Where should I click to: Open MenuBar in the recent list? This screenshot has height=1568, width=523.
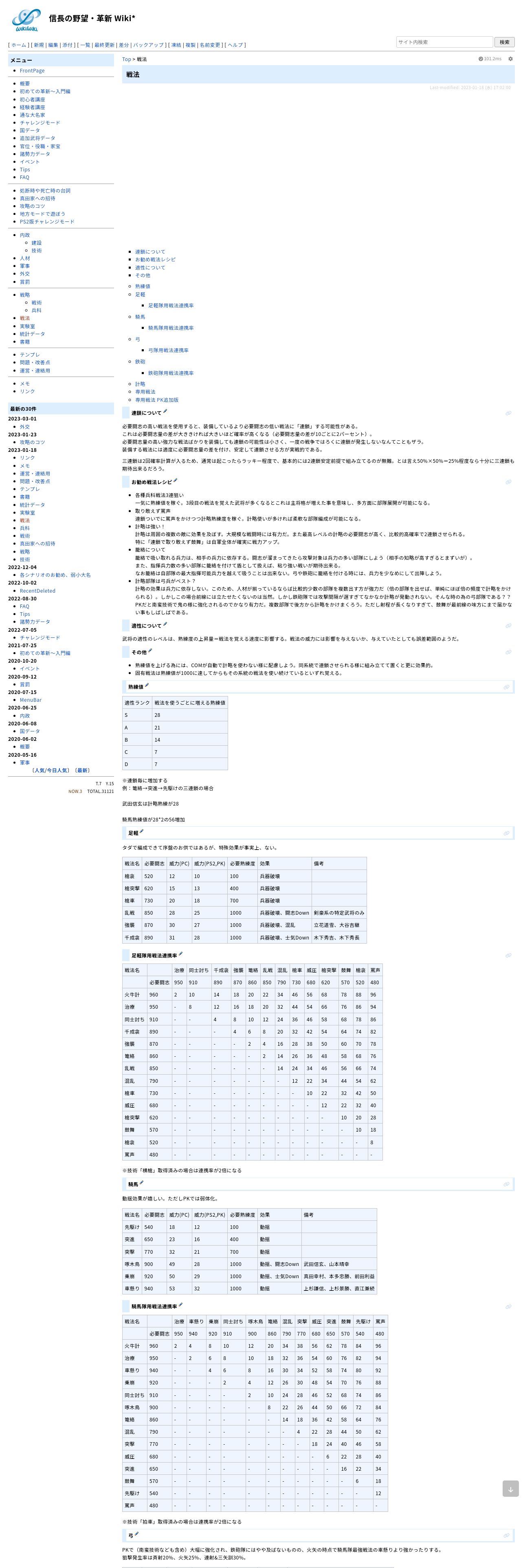(x=31, y=700)
